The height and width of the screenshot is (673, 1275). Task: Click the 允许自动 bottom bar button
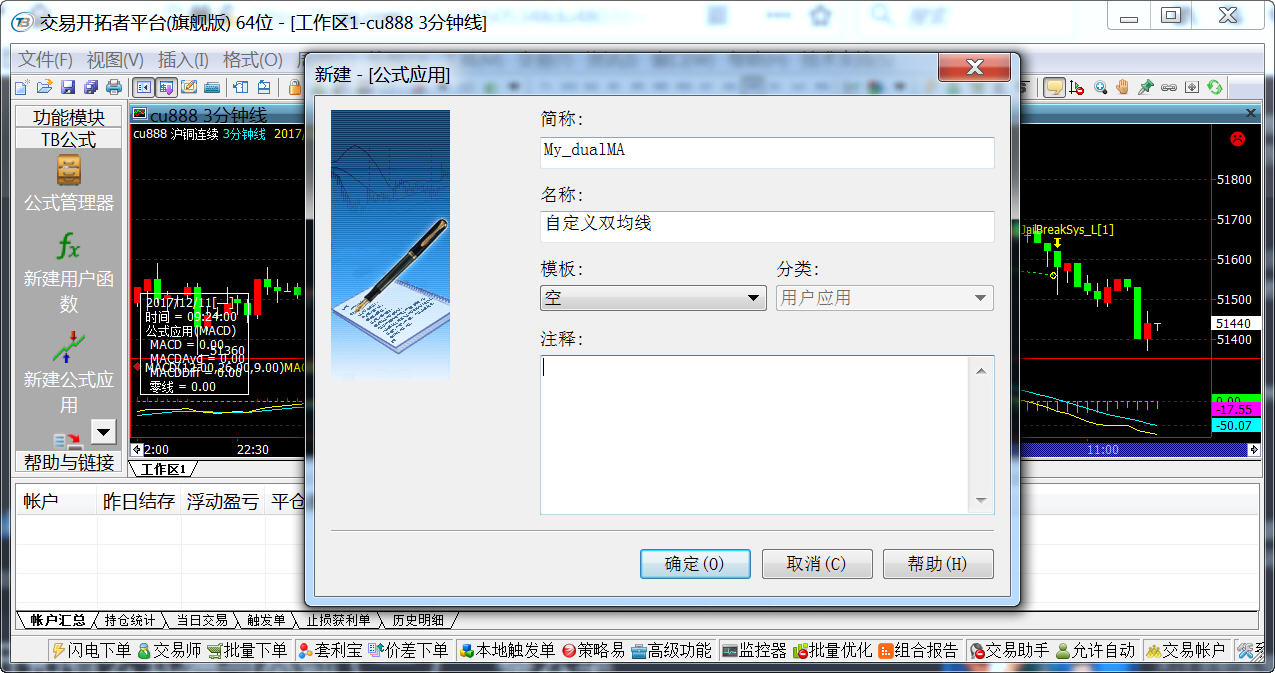click(x=1095, y=651)
